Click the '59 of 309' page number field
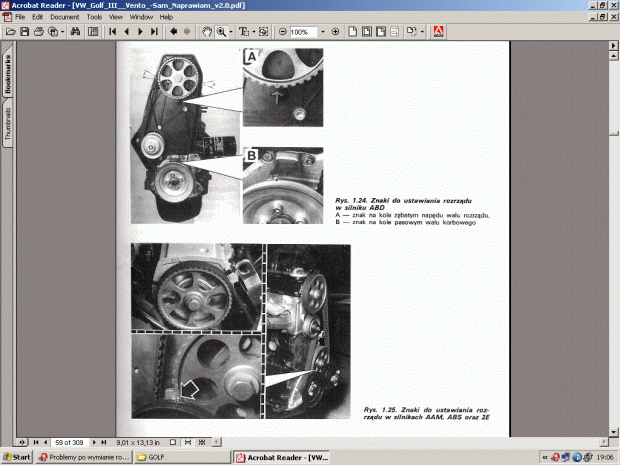Viewport: 620px width, 465px height. (69, 442)
